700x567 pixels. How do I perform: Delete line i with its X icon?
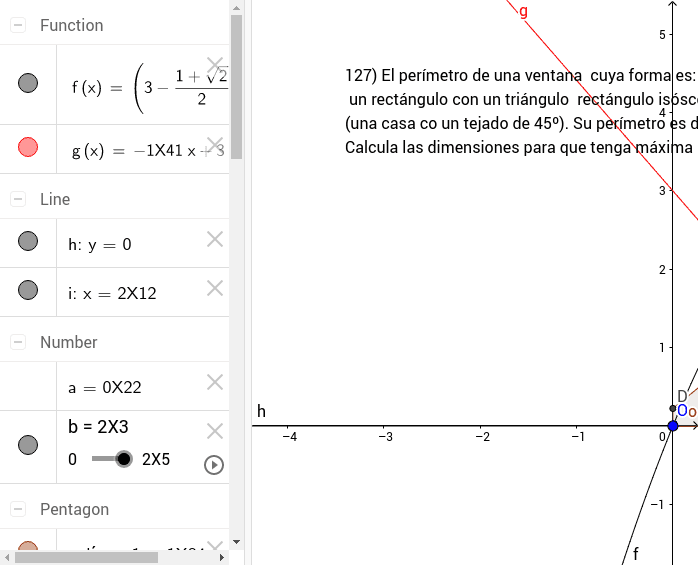tap(215, 288)
